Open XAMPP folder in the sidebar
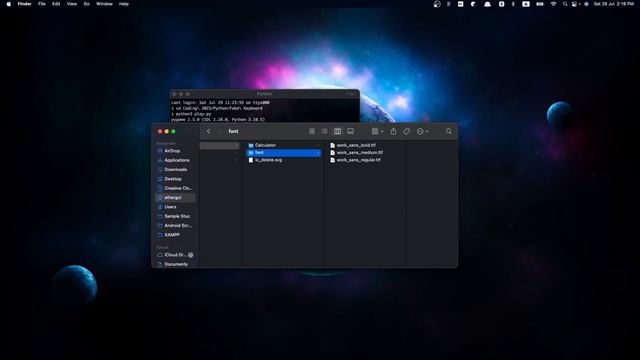 169,235
